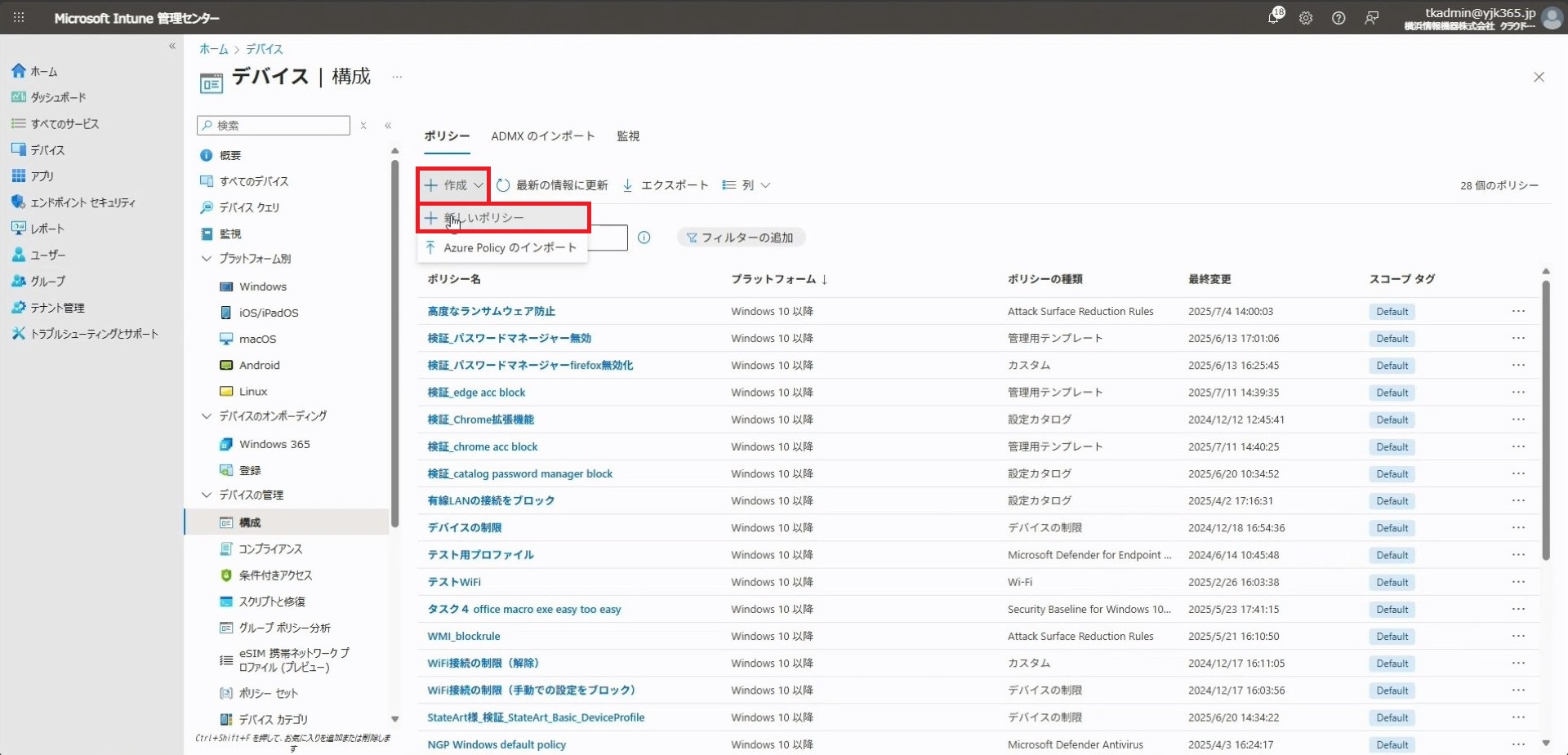Viewport: 1568px width, 755px height.
Task: Open the app launcher waffle icon
Action: 19,17
